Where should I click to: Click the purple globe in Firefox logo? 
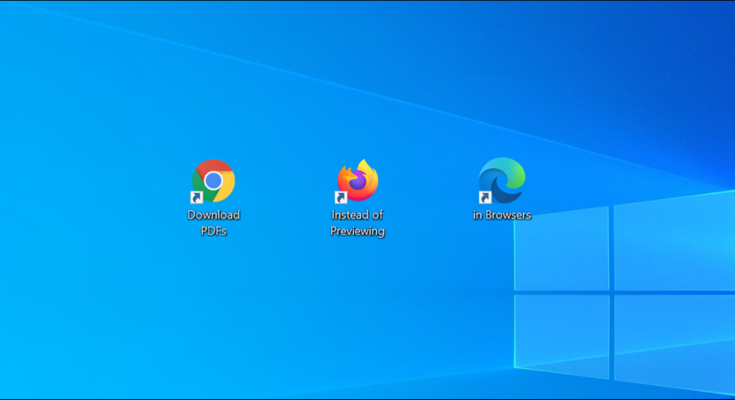point(356,183)
